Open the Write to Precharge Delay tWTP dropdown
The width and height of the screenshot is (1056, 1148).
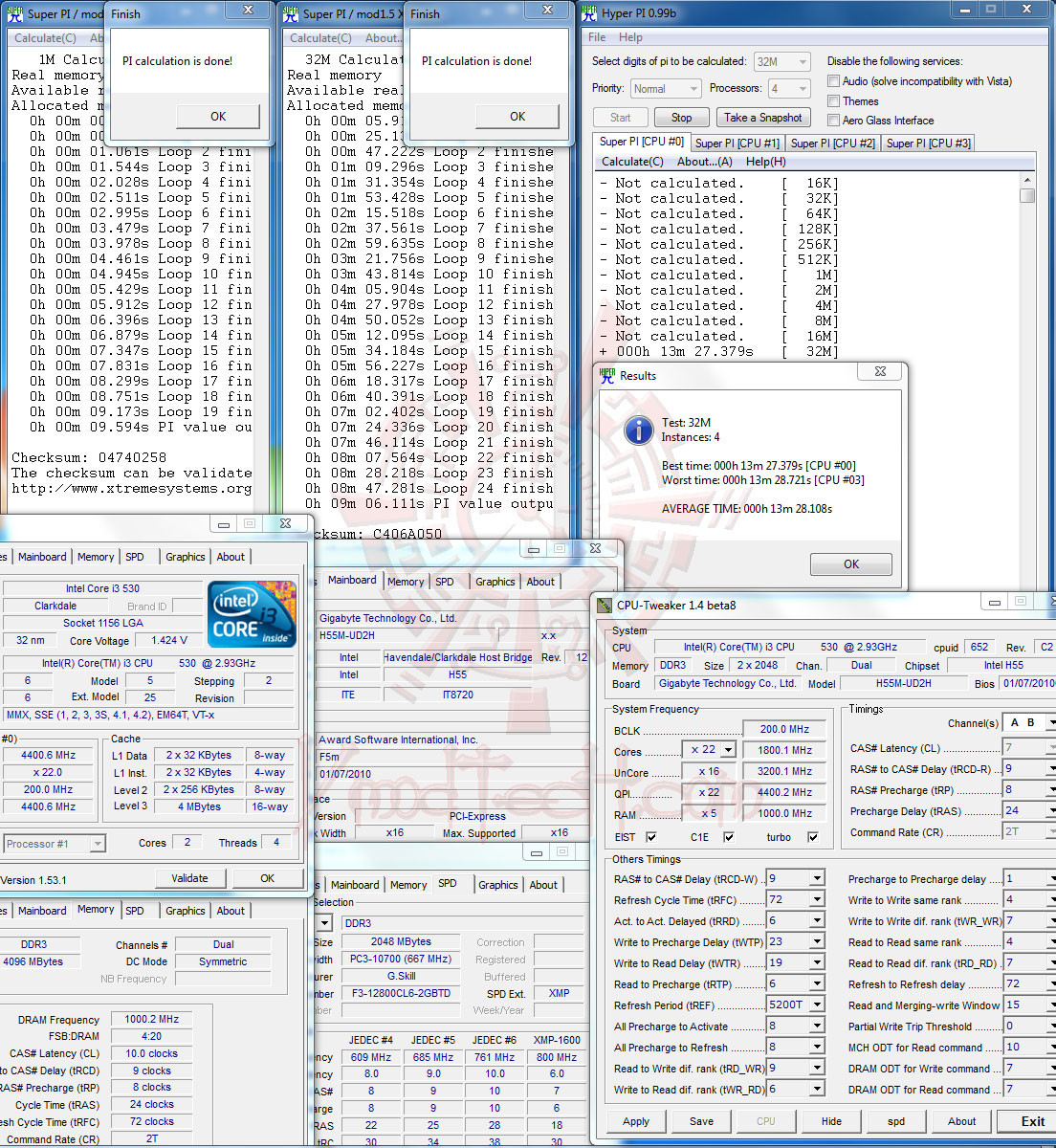(x=817, y=941)
